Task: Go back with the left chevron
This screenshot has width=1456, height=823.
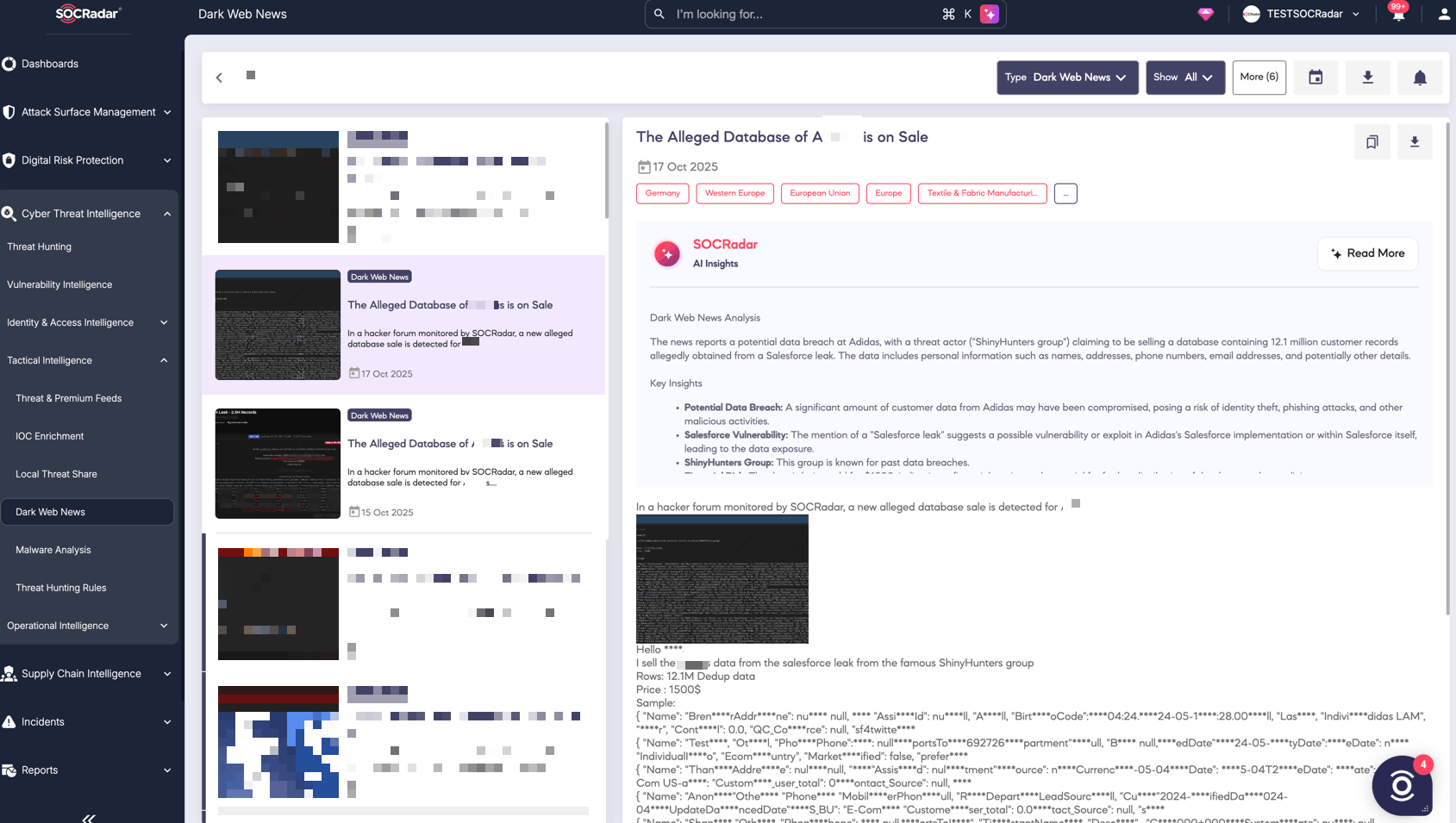Action: [x=219, y=78]
